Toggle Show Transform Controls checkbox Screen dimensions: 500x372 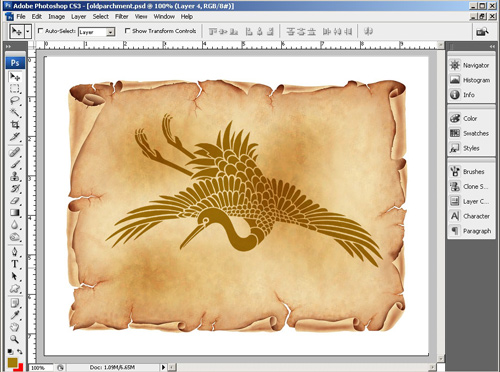[x=127, y=31]
